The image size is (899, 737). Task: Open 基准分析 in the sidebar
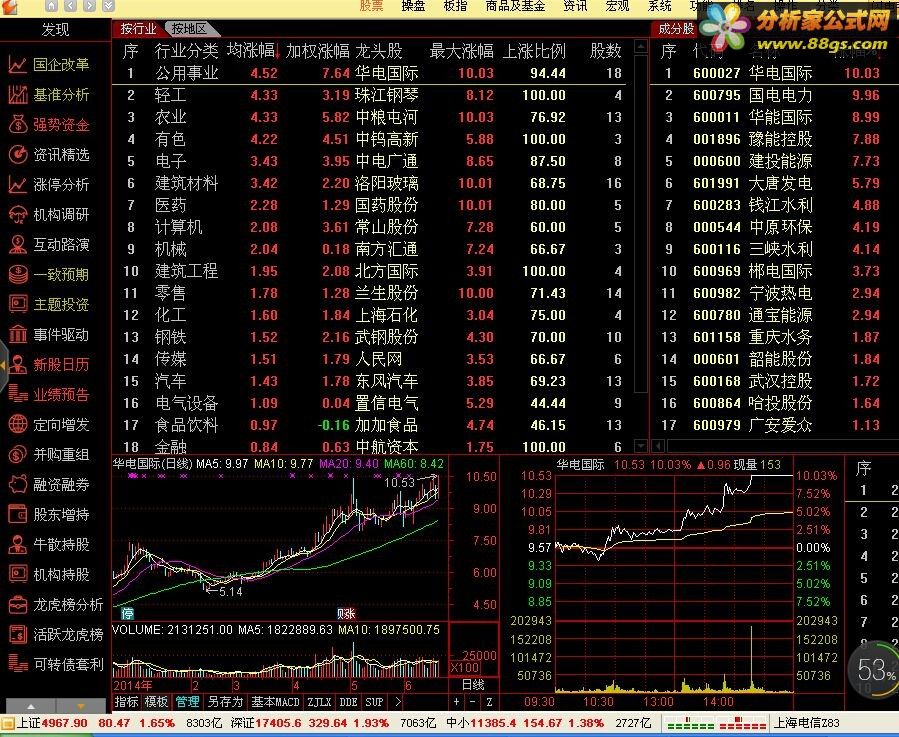coord(49,95)
